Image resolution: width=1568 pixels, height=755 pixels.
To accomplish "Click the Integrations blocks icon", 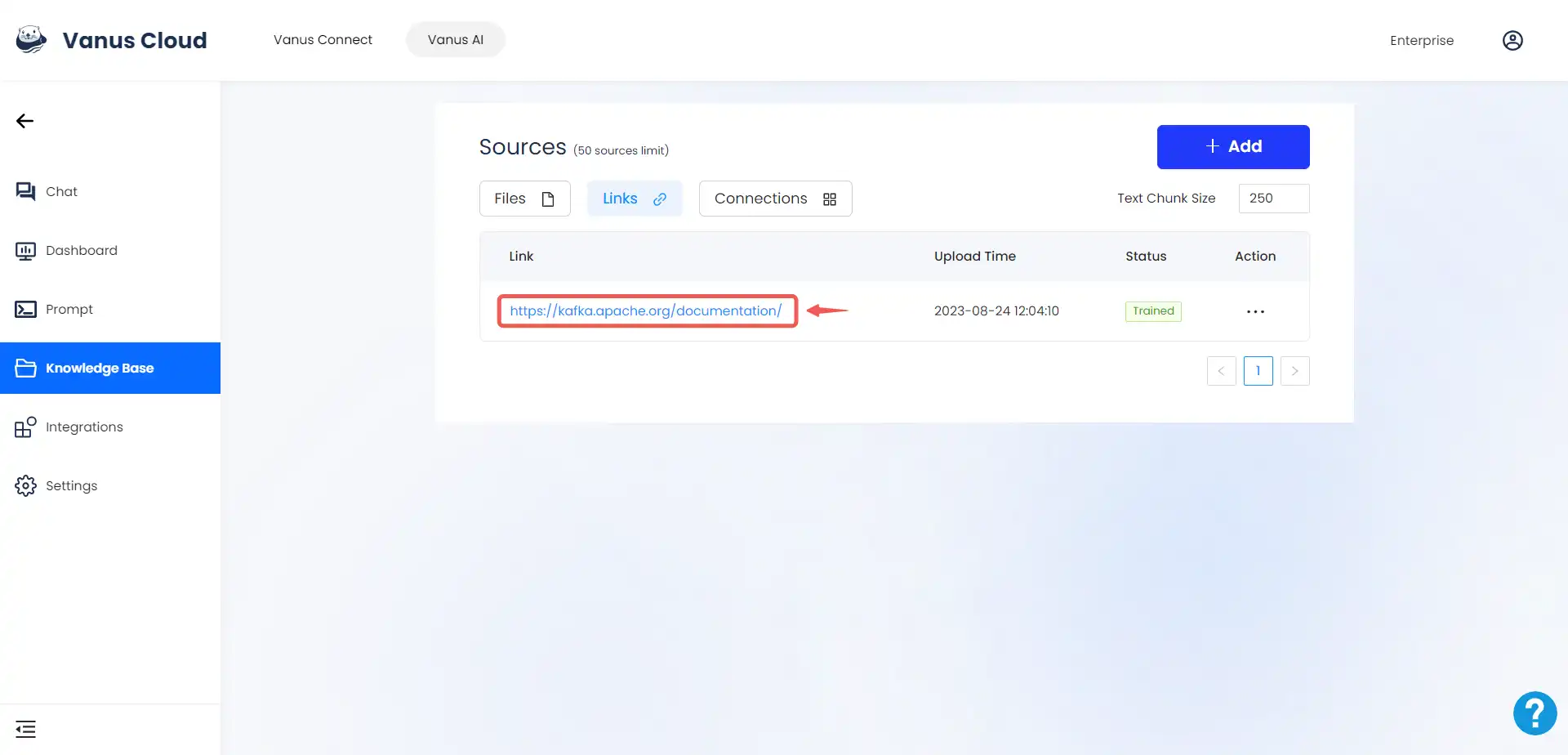I will point(25,427).
